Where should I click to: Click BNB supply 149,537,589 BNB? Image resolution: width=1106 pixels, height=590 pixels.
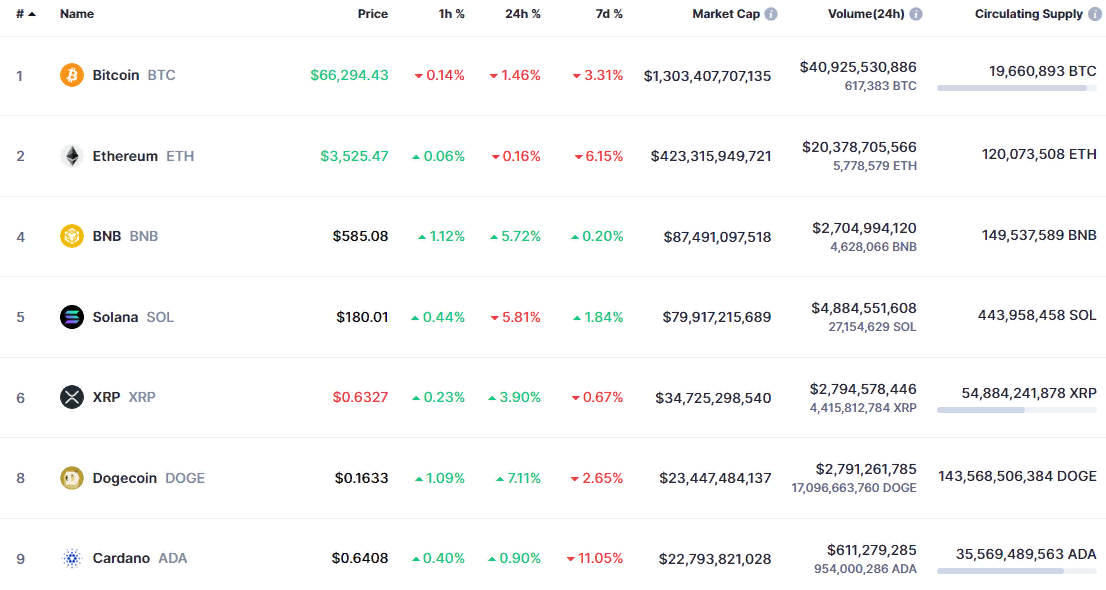coord(1039,234)
